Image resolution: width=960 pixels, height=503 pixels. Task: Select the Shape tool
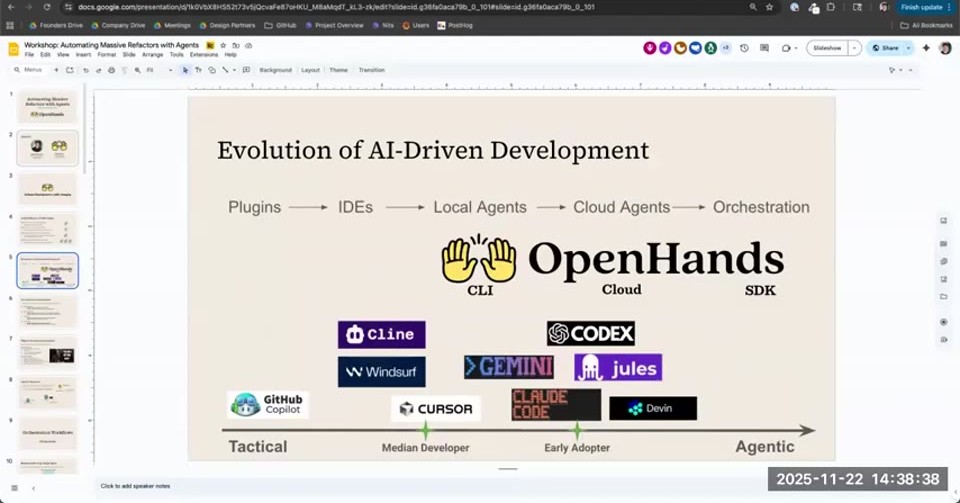click(212, 70)
